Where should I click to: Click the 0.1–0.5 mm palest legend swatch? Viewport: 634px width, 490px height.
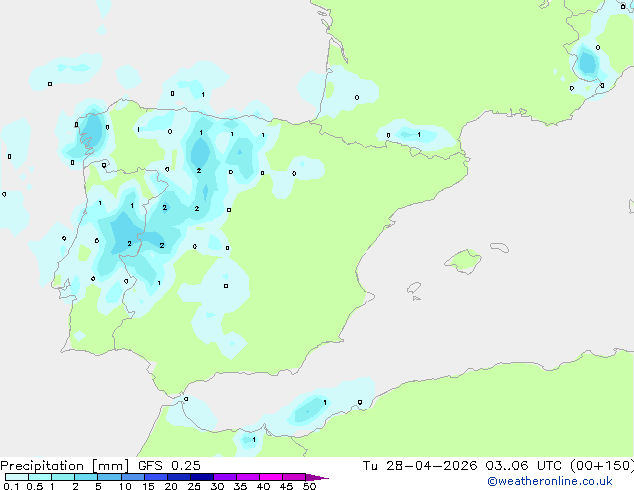click(17, 477)
